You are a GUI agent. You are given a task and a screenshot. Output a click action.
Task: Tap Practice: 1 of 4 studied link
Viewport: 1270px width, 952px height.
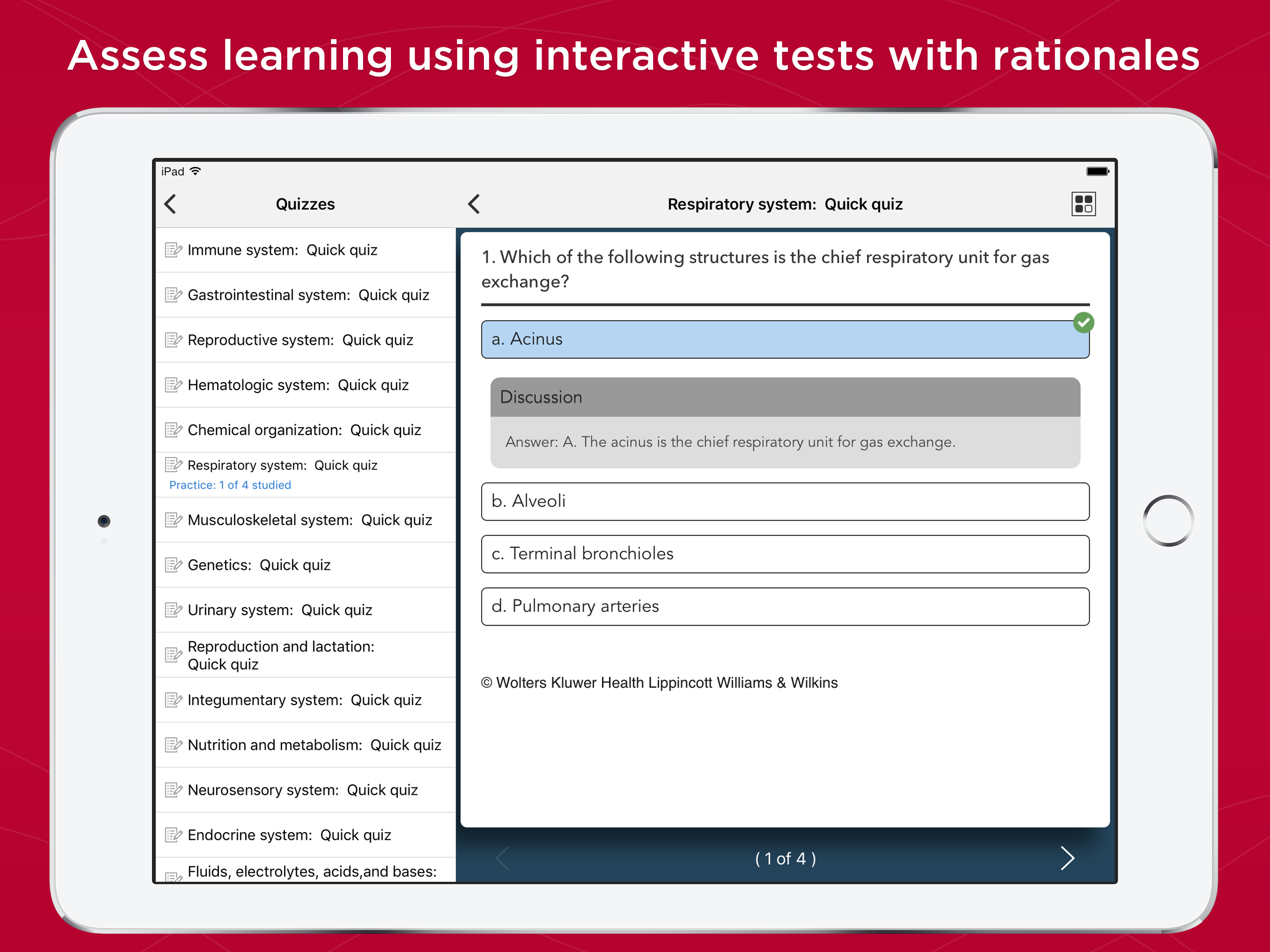(230, 485)
